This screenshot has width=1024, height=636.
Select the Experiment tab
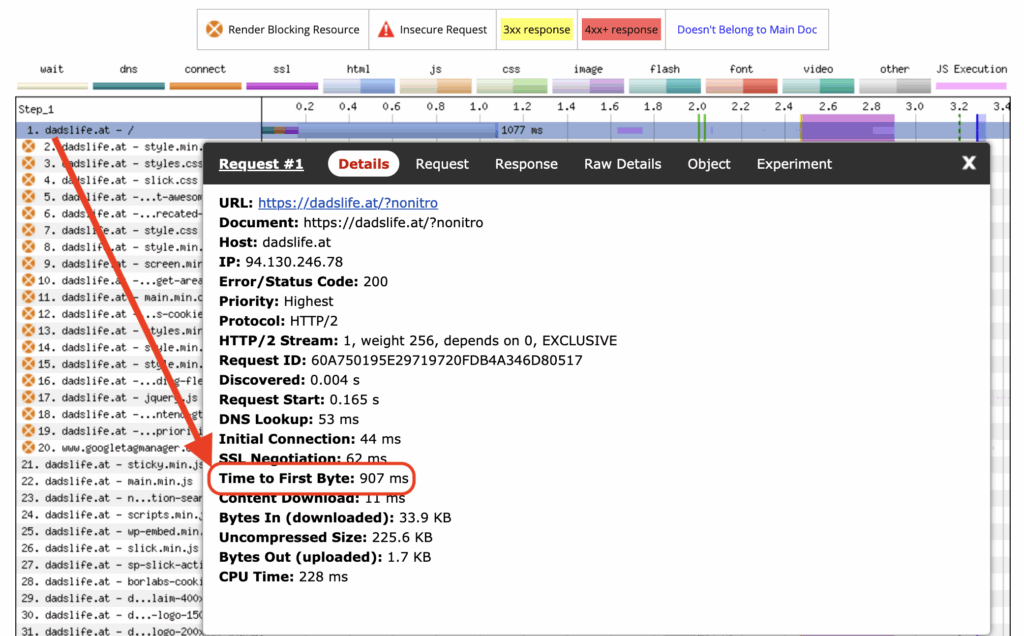point(794,164)
